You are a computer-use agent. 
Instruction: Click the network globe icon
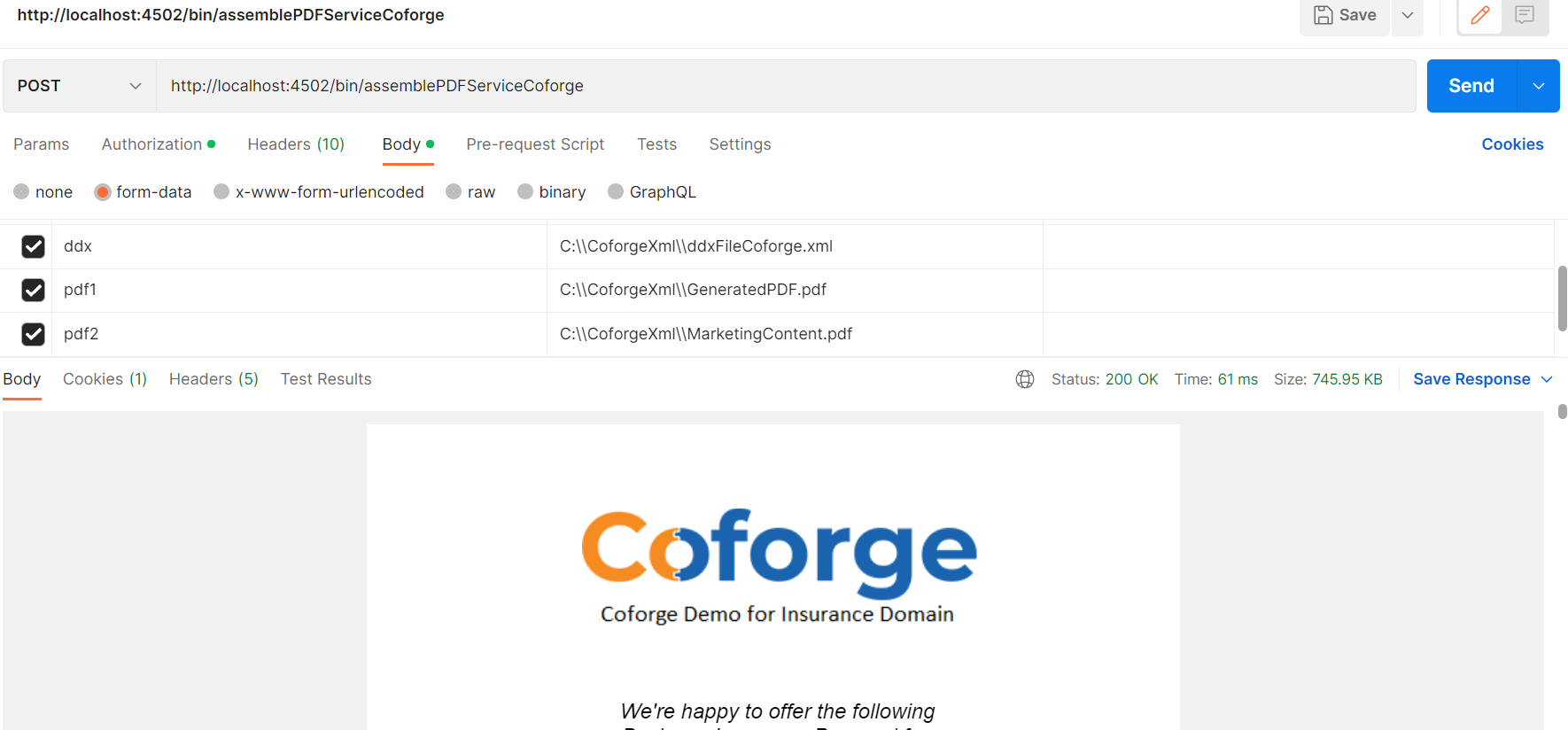click(x=1025, y=379)
